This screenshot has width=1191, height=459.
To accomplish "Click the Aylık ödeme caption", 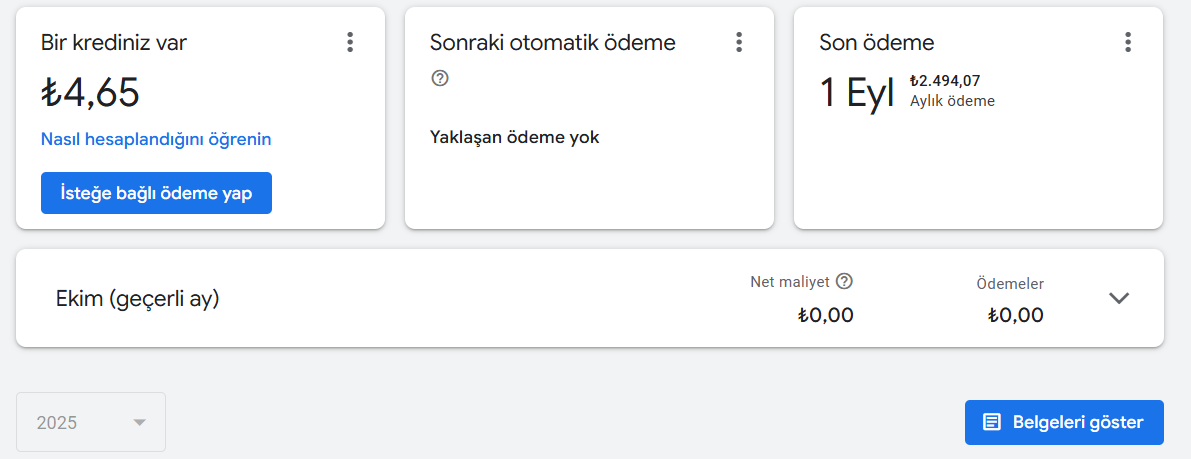I will click(x=952, y=100).
